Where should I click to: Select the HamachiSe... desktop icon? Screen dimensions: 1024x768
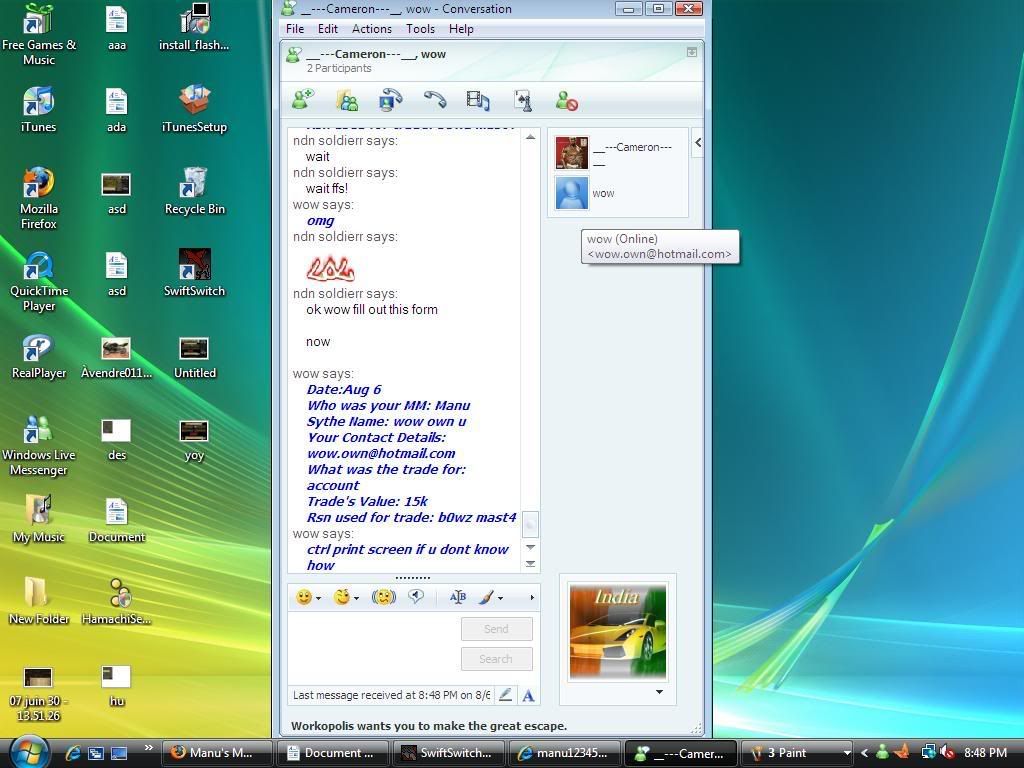pos(117,601)
